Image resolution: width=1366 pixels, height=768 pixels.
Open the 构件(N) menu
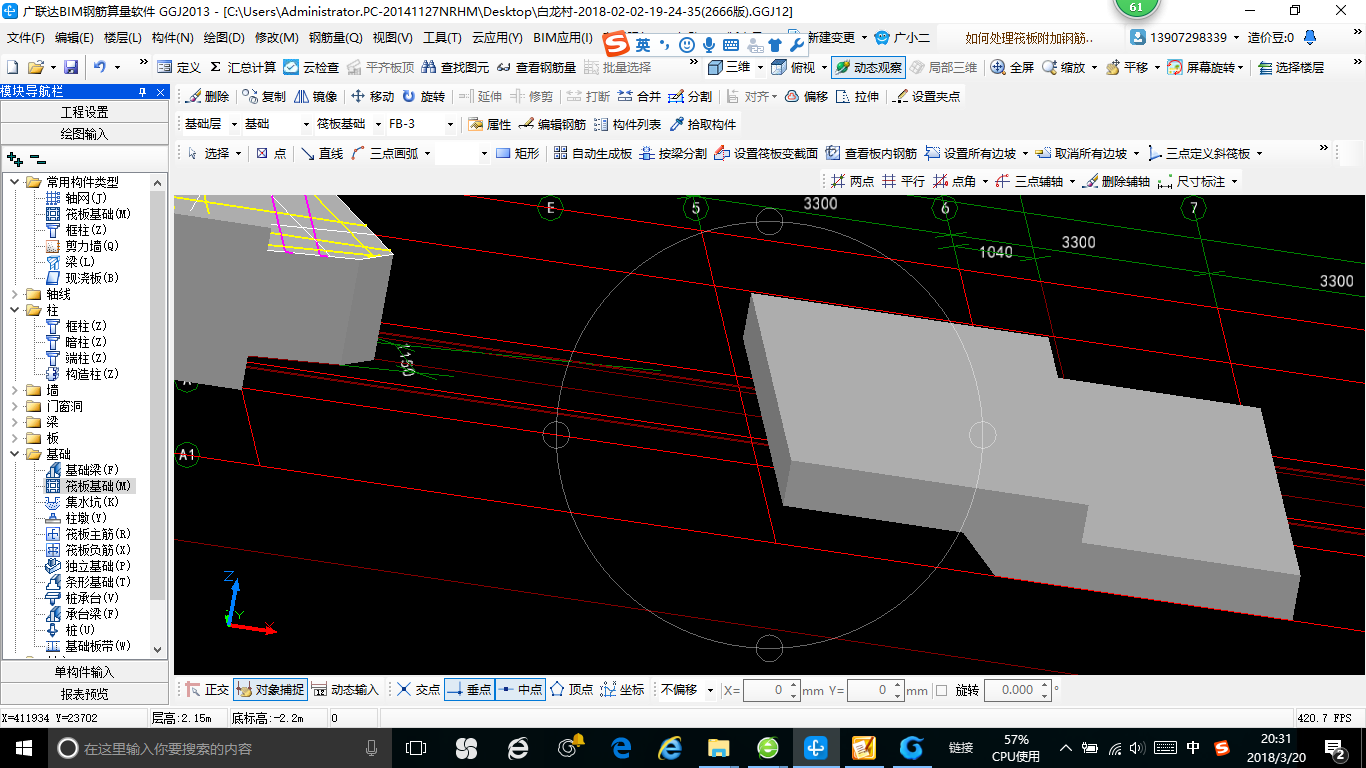click(173, 38)
